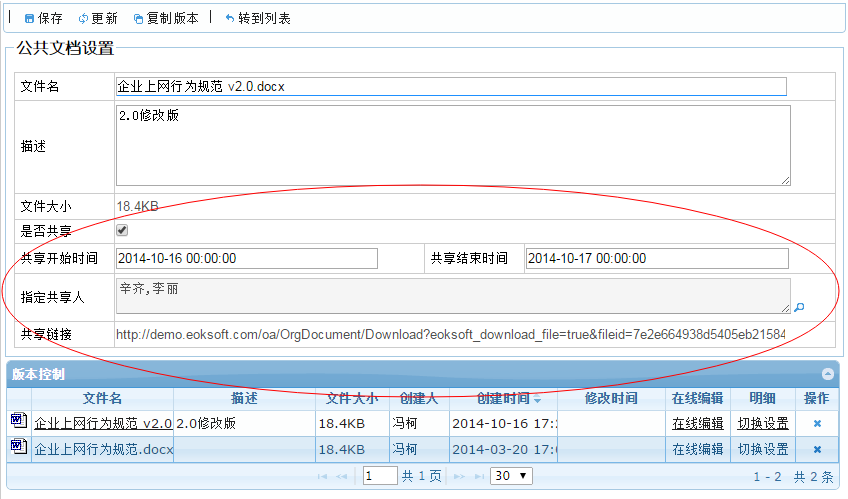Viewport: 848px width, 499px height.
Task: Click the 文件名 column header
Action: pos(102,399)
